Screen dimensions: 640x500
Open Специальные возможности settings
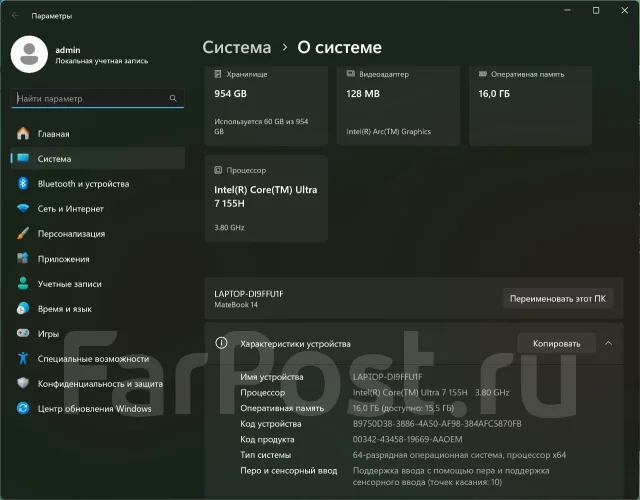click(x=97, y=358)
